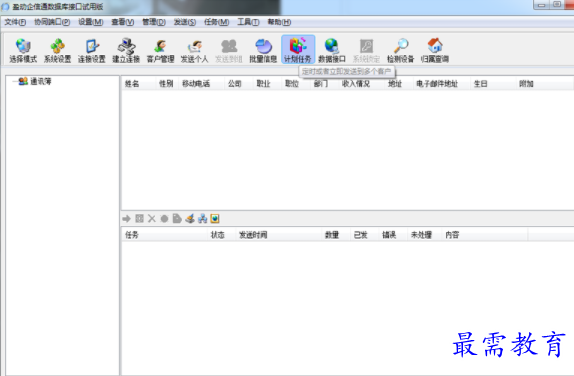
Task: Click the framed globe icon in task toolbar
Action: (215, 219)
